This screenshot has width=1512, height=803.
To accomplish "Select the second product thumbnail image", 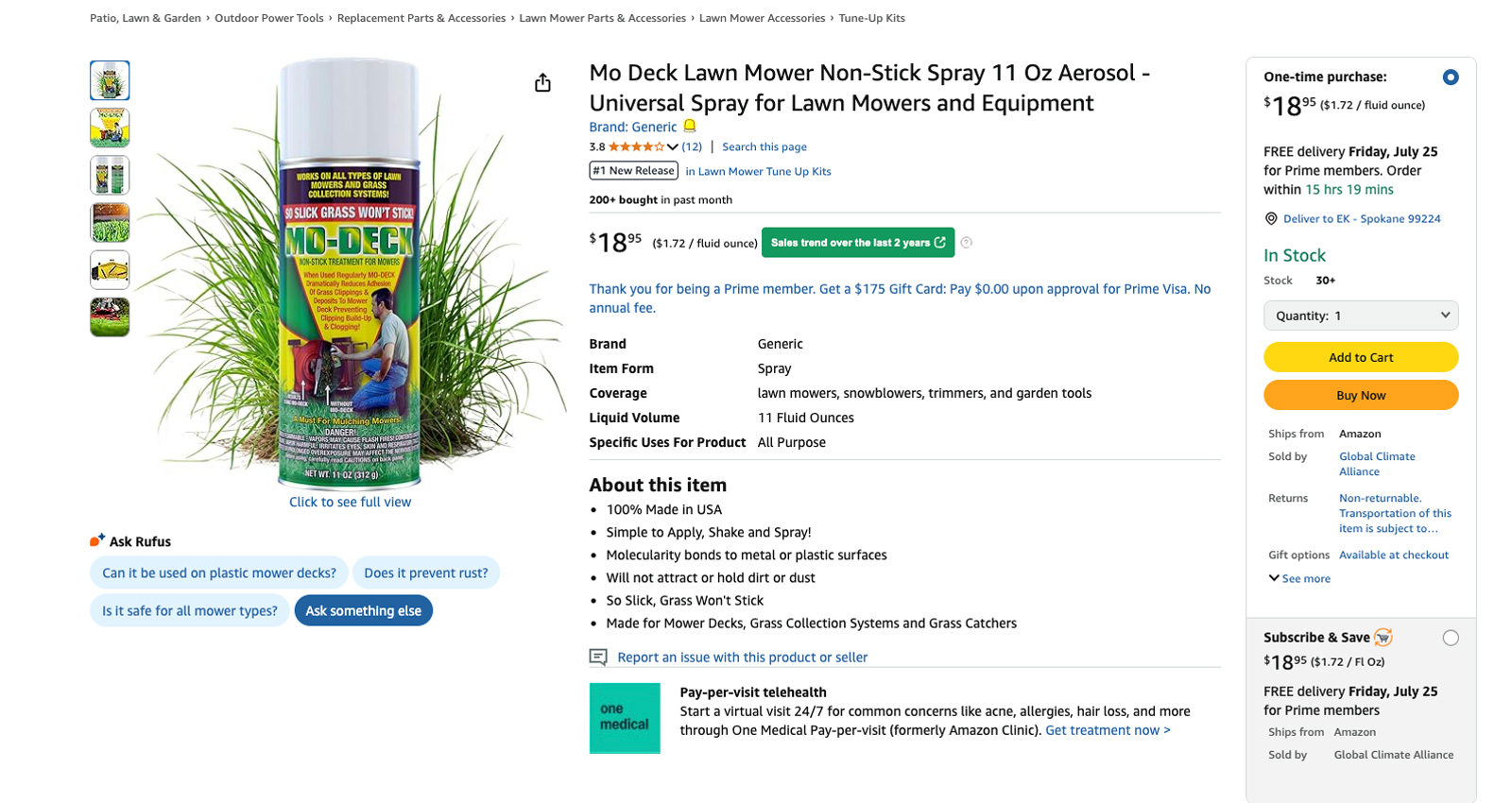I will click(x=110, y=128).
